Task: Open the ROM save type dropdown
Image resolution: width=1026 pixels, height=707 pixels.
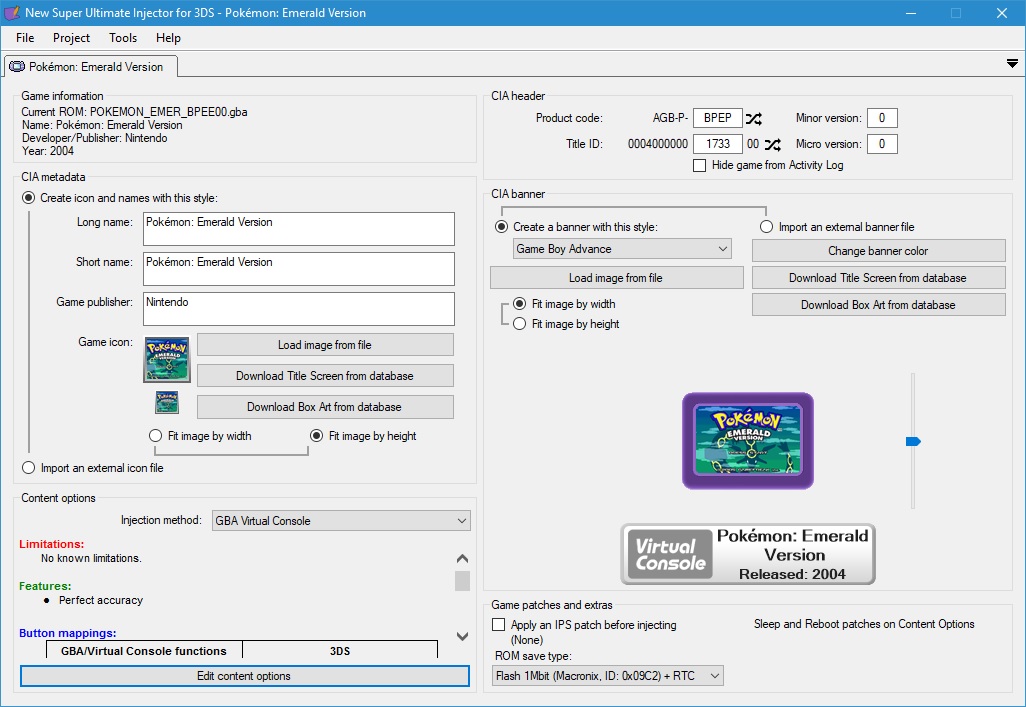Action: pos(608,676)
